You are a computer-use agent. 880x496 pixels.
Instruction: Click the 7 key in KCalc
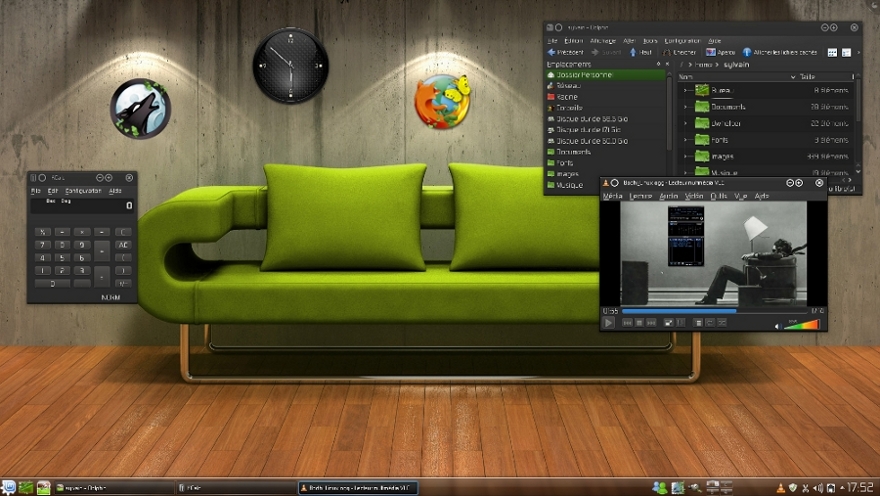43,245
